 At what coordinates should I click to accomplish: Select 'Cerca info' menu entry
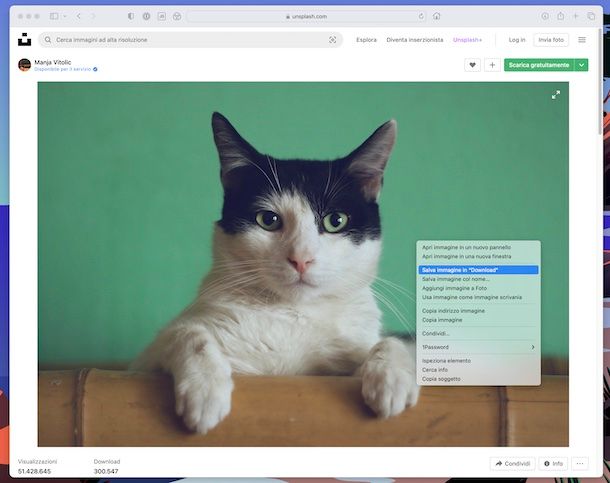coord(479,370)
